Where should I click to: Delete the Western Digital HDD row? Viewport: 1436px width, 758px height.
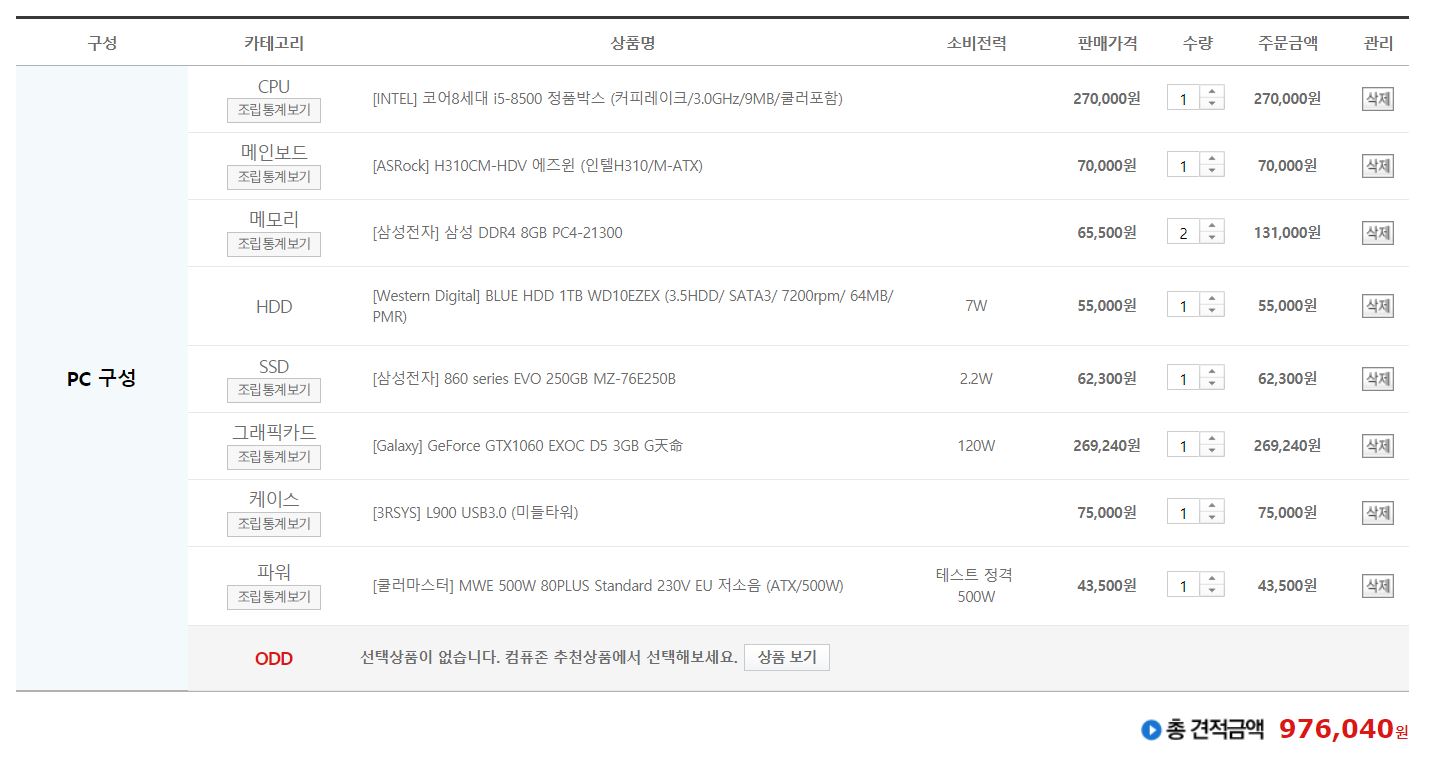tap(1377, 306)
